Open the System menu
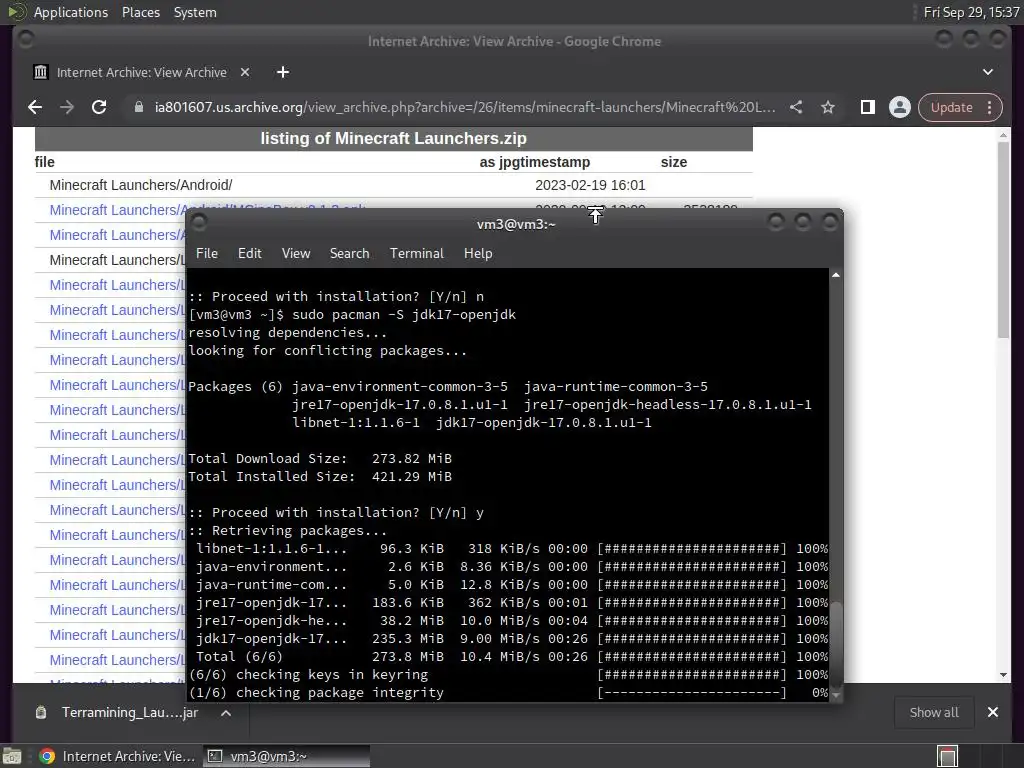Viewport: 1024px width, 768px height. tap(195, 12)
